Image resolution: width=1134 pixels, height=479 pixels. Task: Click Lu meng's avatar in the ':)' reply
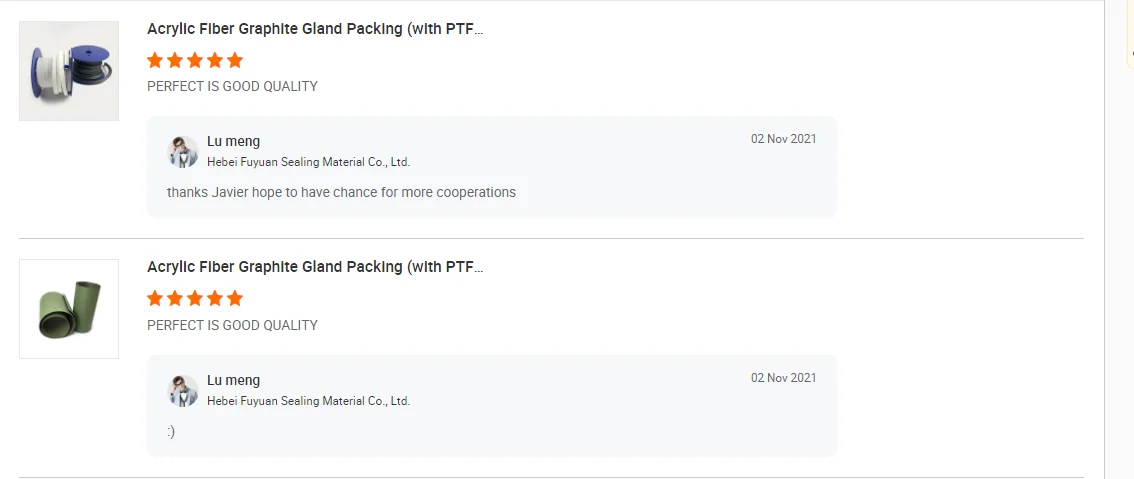tap(183, 391)
